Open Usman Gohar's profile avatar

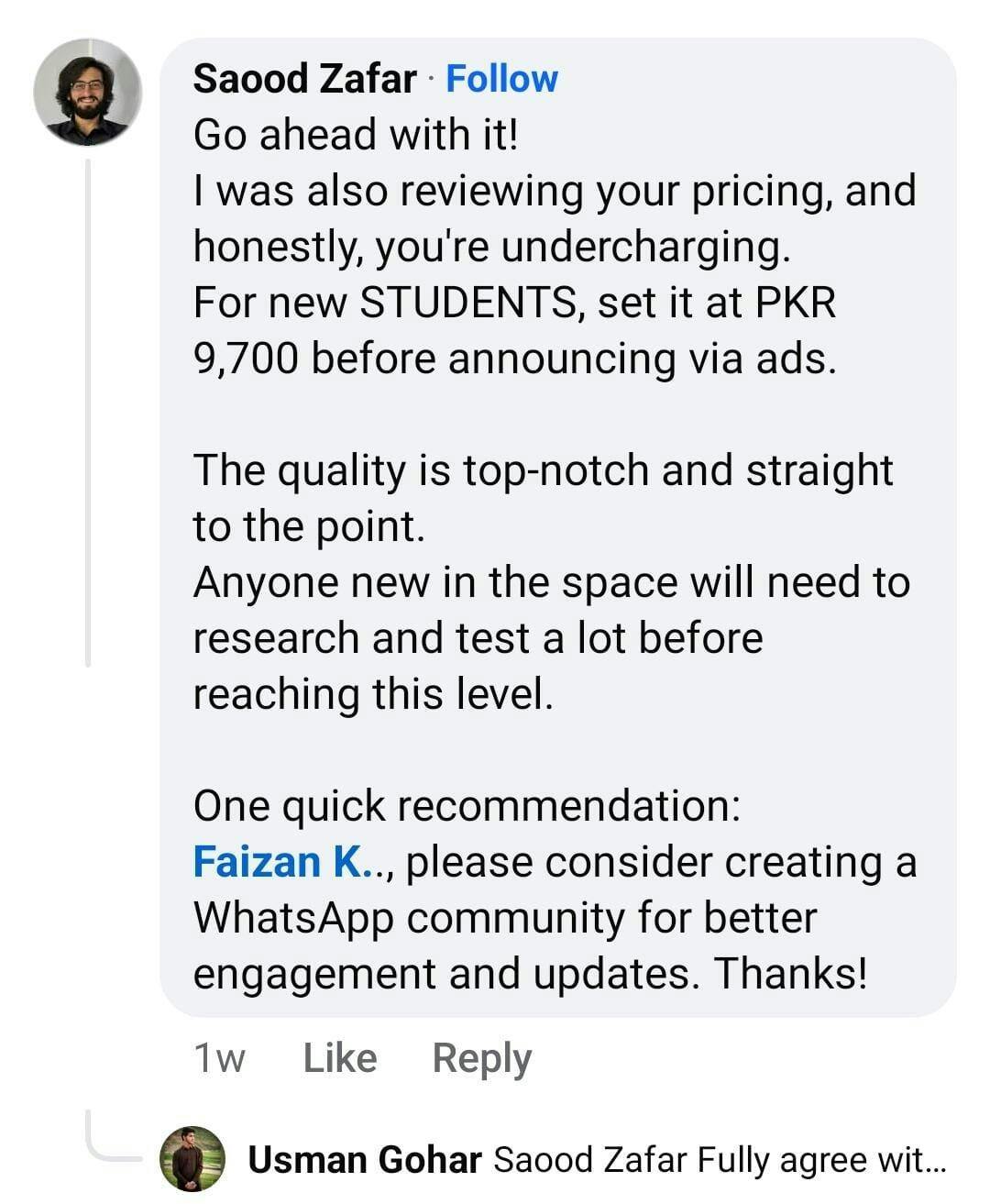click(192, 1158)
